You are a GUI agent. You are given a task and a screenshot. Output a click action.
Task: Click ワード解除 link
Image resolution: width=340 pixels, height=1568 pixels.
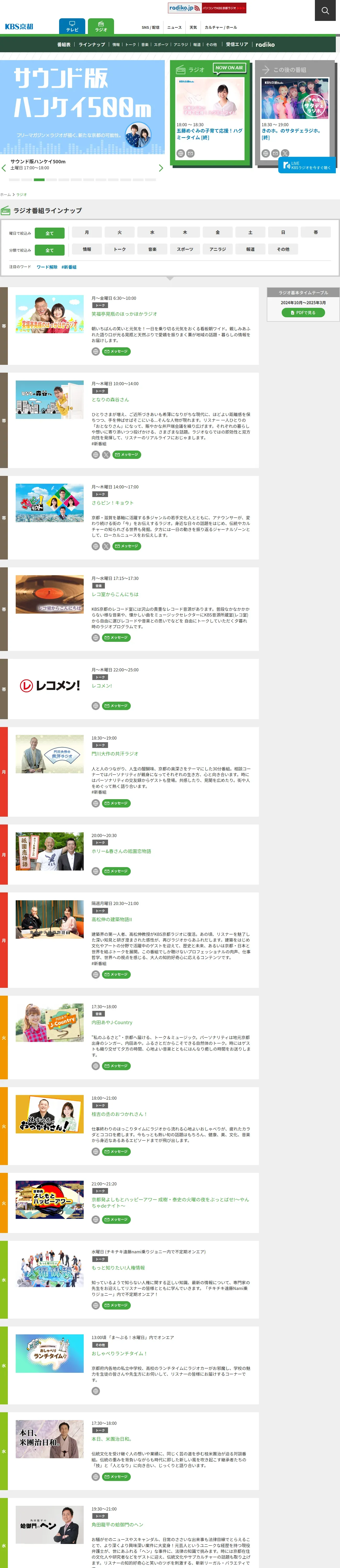click(47, 267)
